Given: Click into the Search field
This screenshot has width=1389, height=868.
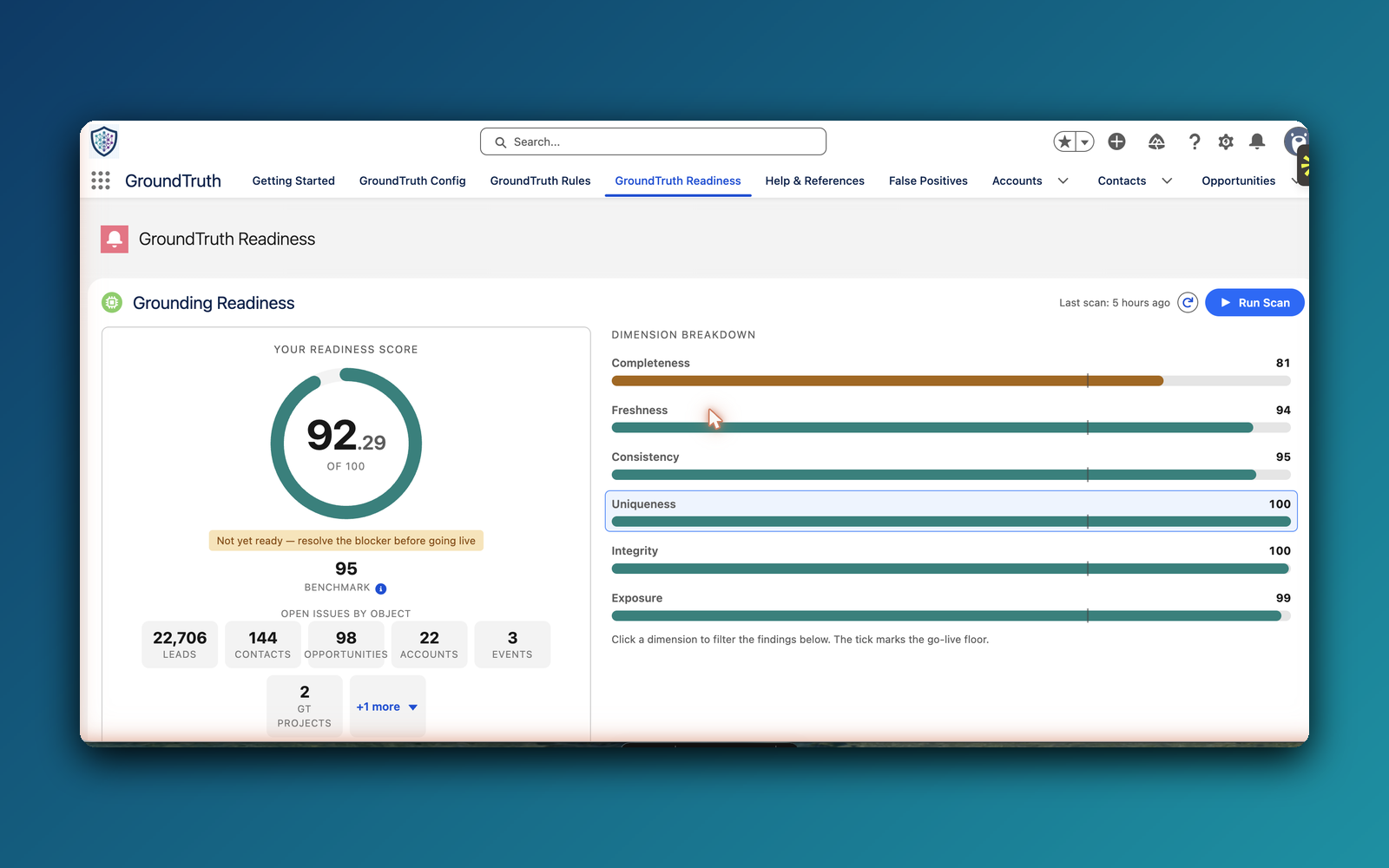Looking at the screenshot, I should pos(653,141).
